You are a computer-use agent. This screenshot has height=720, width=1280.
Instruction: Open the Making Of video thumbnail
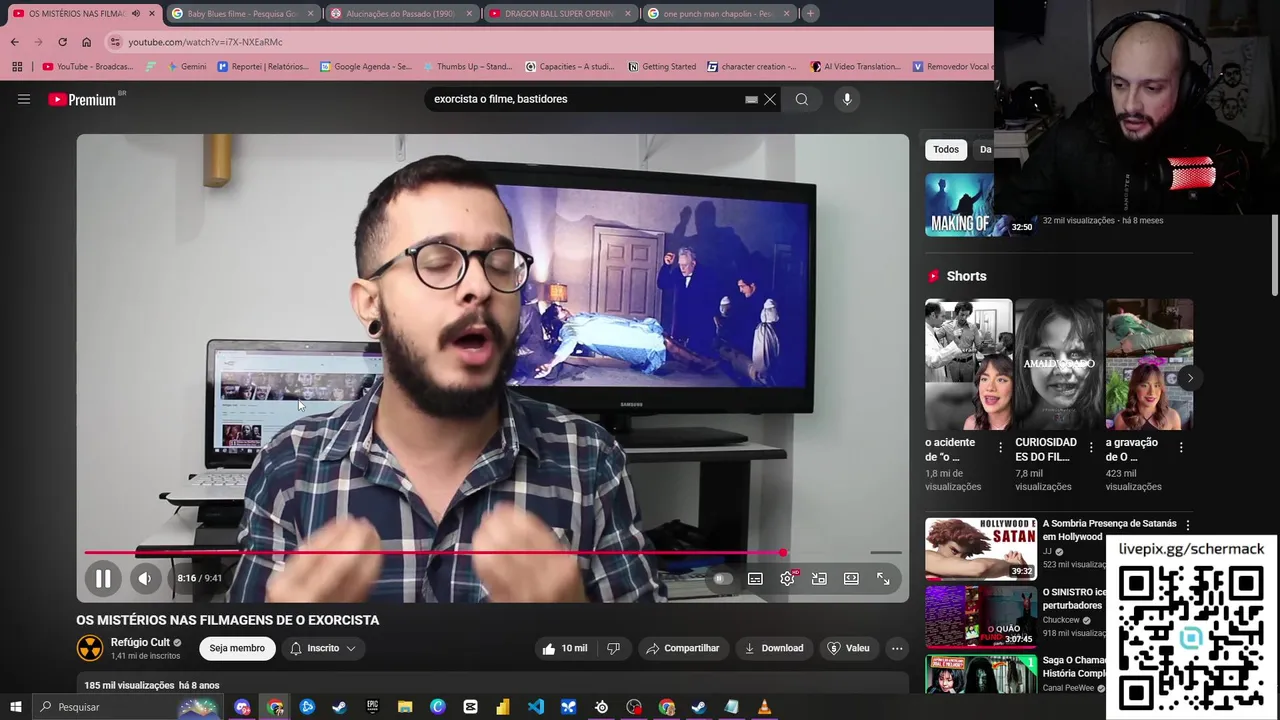(x=960, y=205)
